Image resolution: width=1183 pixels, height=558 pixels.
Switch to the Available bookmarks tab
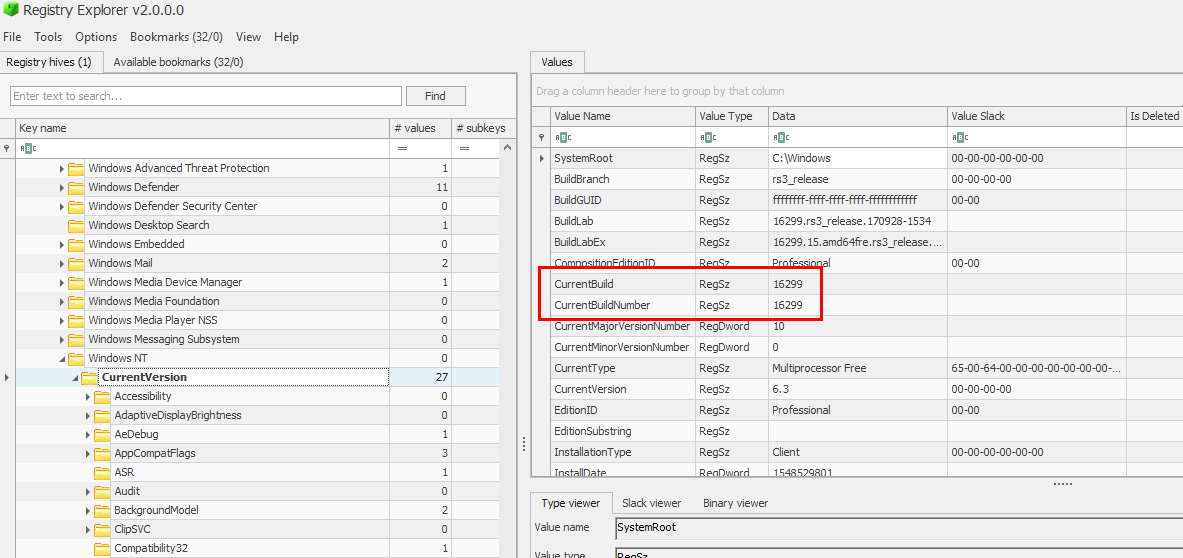coord(178,62)
